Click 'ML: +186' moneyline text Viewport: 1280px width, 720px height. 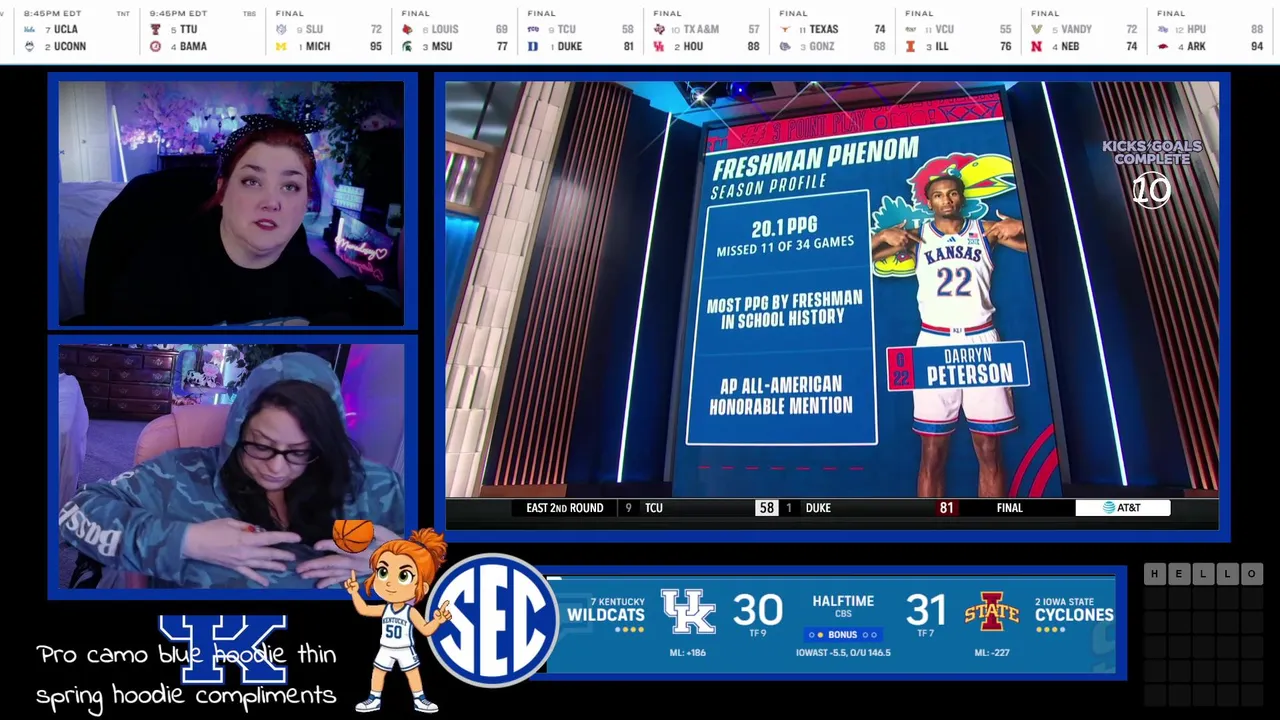[687, 653]
